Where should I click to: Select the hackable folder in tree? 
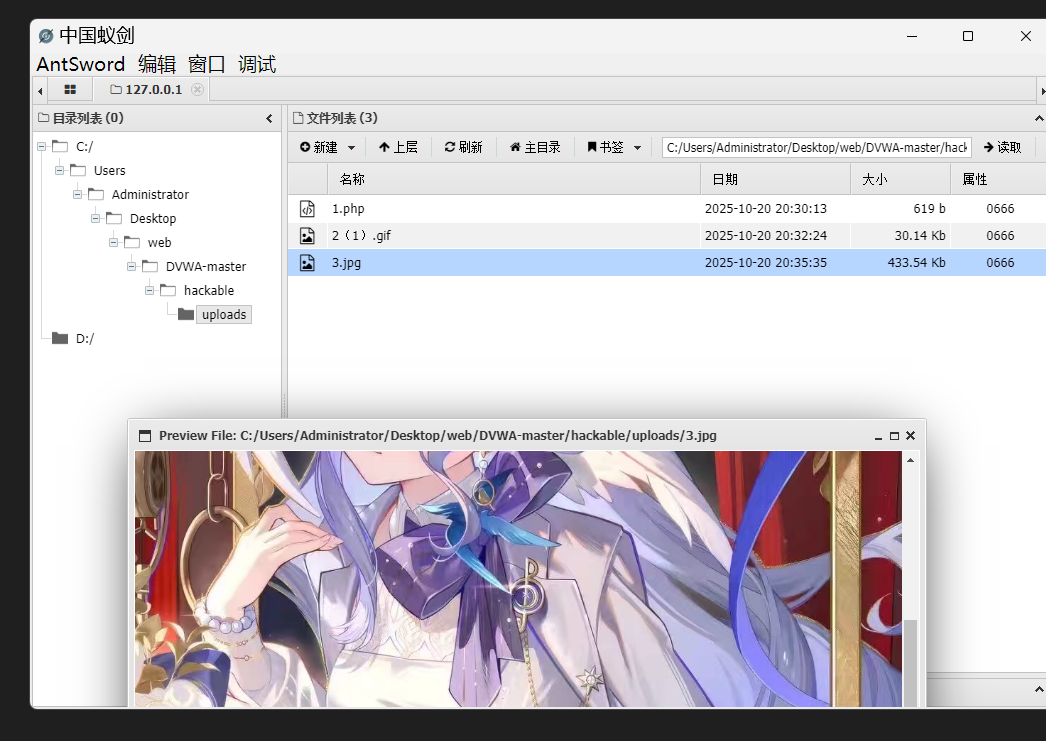(209, 291)
